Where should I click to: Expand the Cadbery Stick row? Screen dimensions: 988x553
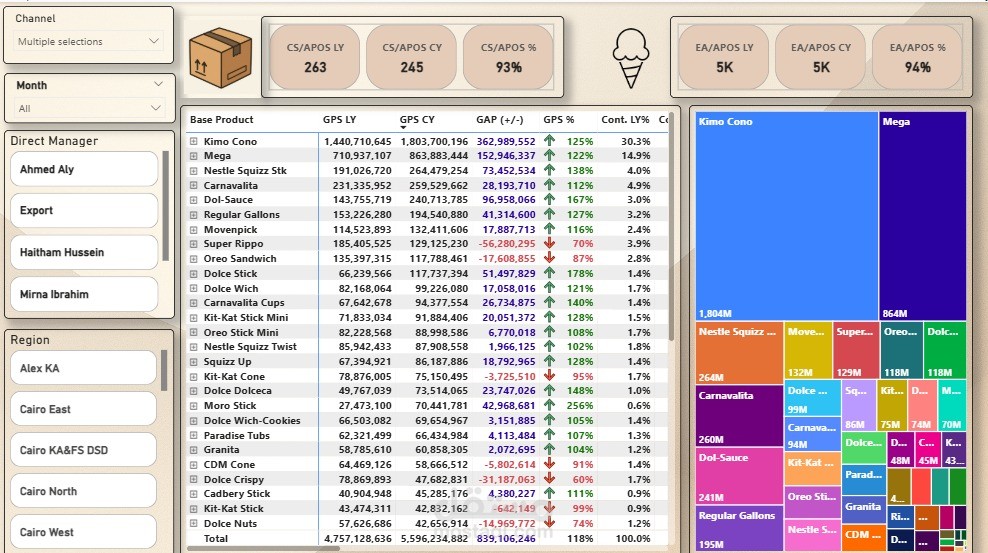coord(193,494)
